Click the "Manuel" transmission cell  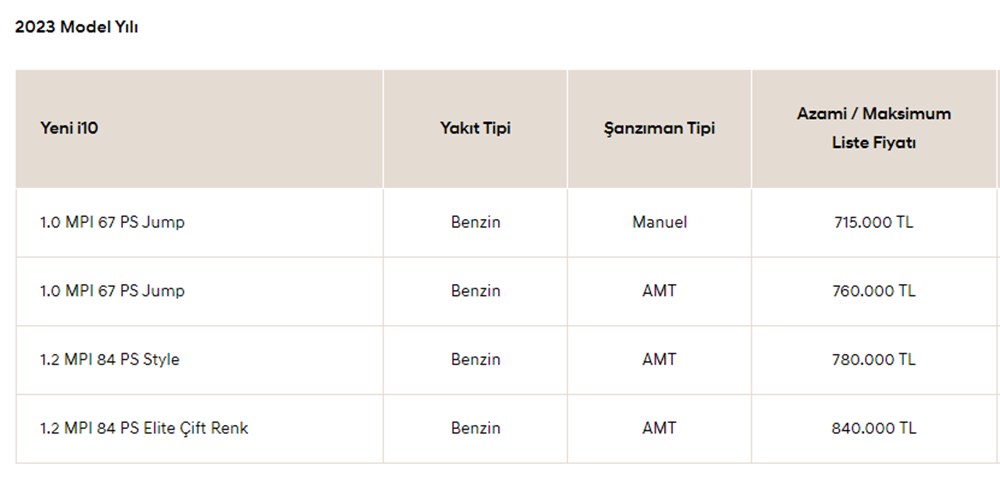[x=659, y=222]
